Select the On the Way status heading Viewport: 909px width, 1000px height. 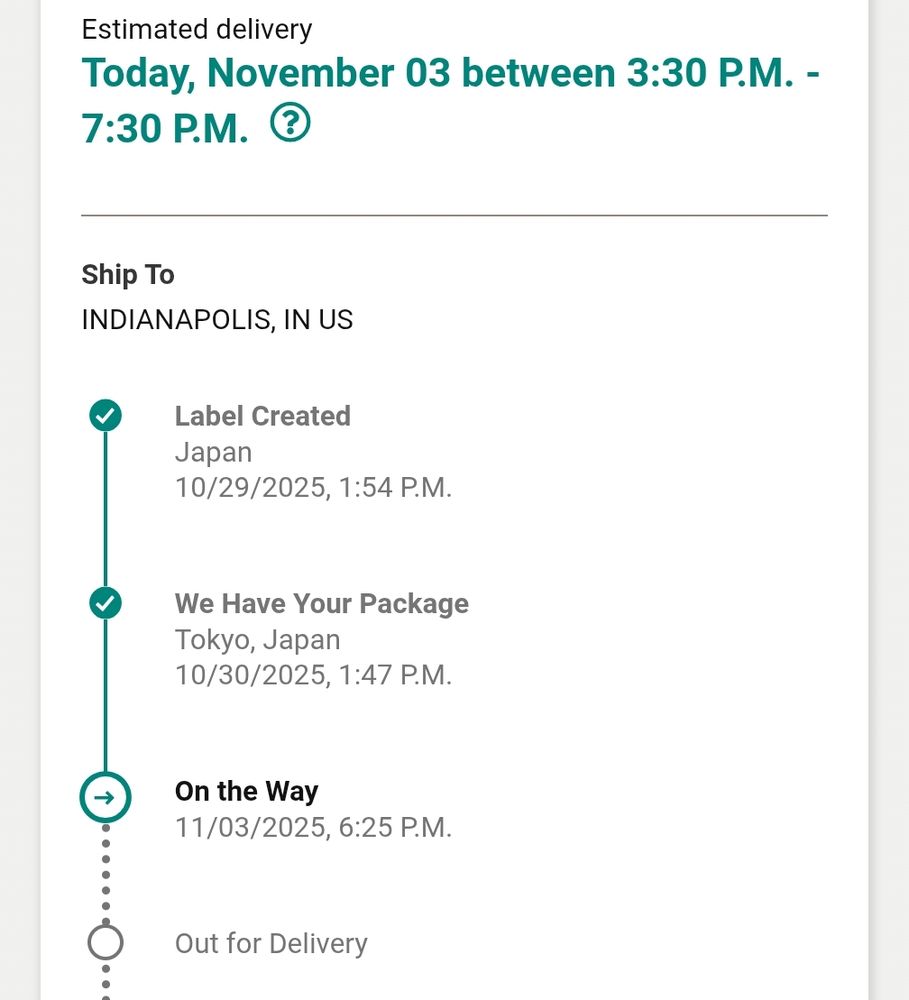246,791
